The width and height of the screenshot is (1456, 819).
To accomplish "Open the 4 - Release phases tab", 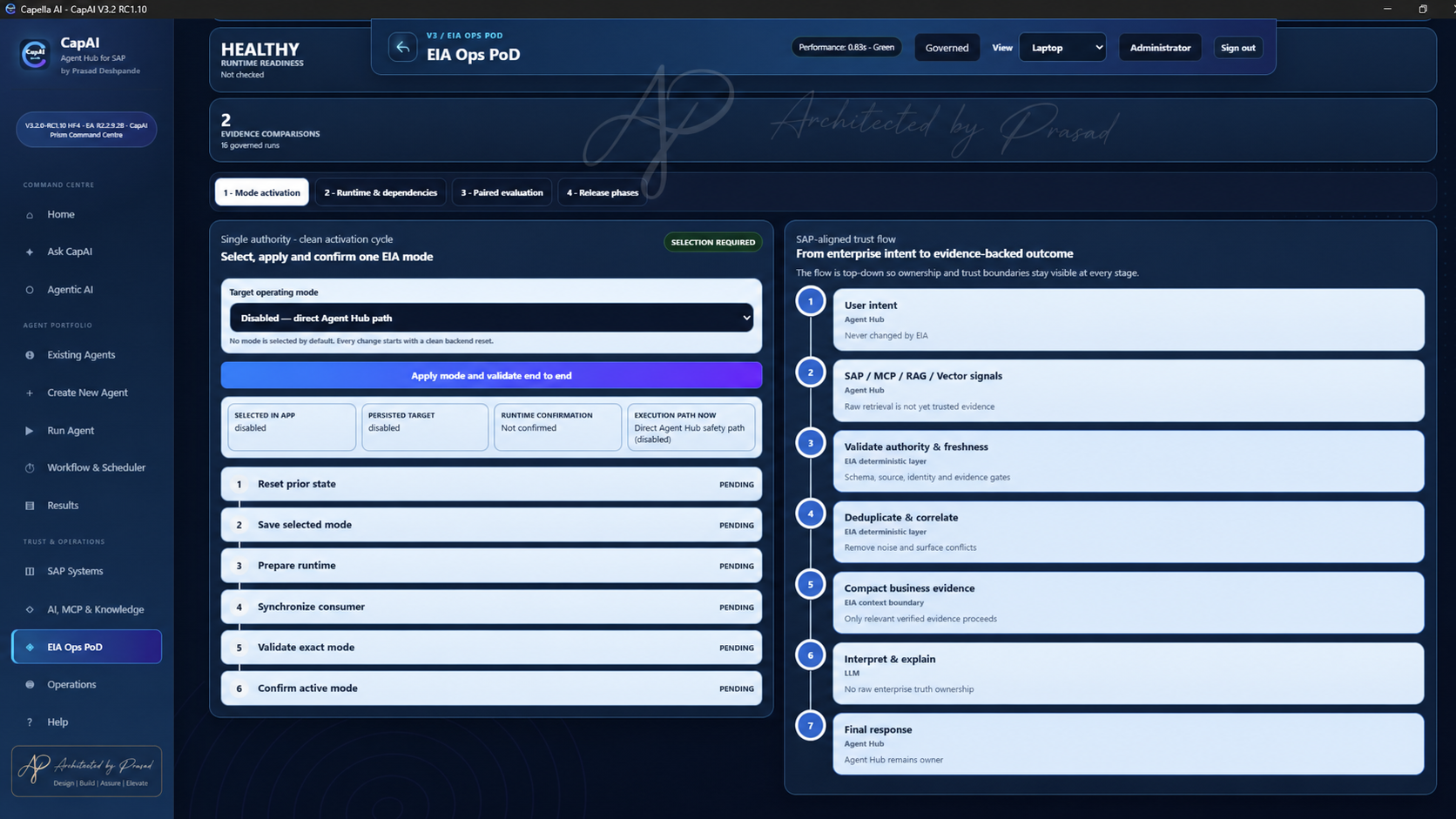I will [603, 192].
